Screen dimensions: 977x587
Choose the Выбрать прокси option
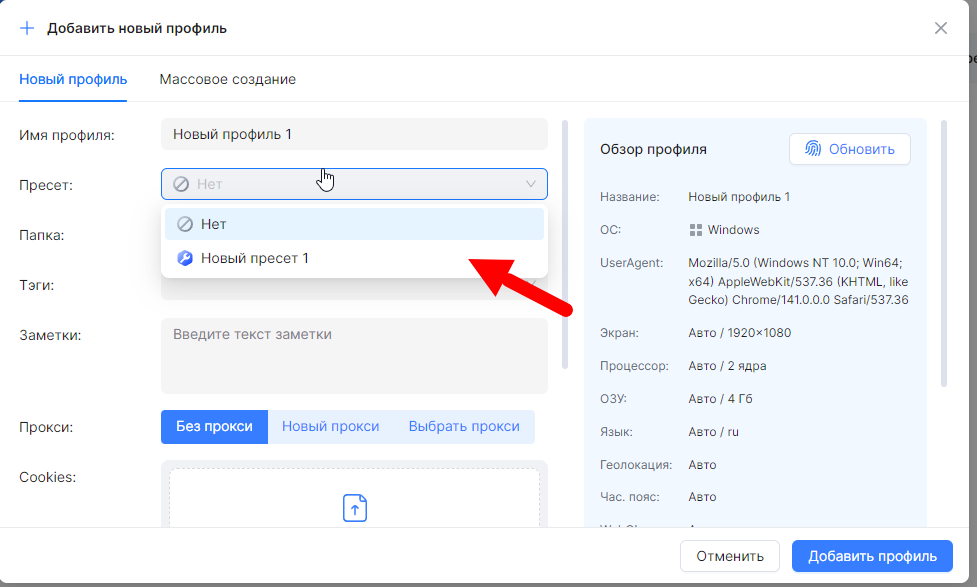pyautogui.click(x=464, y=426)
